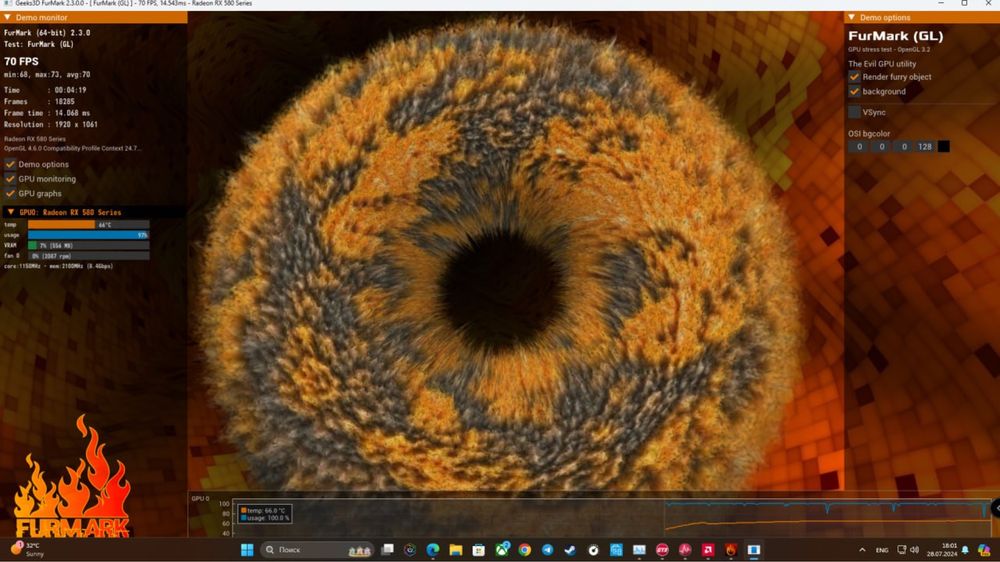Screen dimensions: 1000x562
Task: Show hidden system tray icons chevron
Action: click(x=862, y=549)
